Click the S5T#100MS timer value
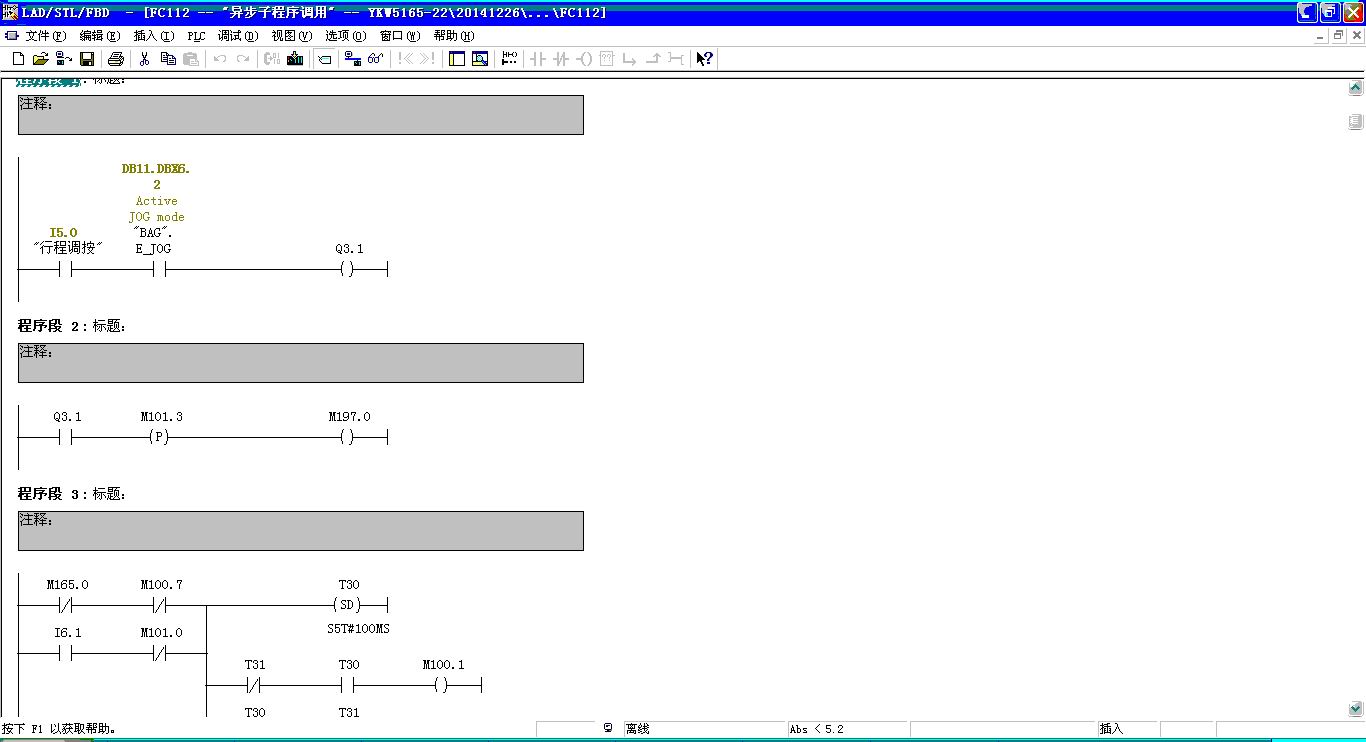Image resolution: width=1366 pixels, height=742 pixels. (x=358, y=629)
